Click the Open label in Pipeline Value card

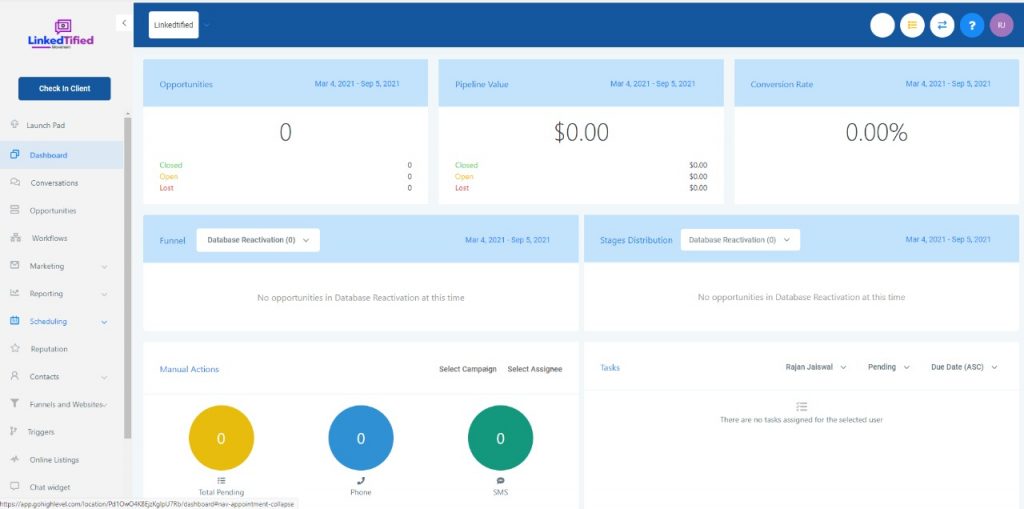(x=464, y=176)
